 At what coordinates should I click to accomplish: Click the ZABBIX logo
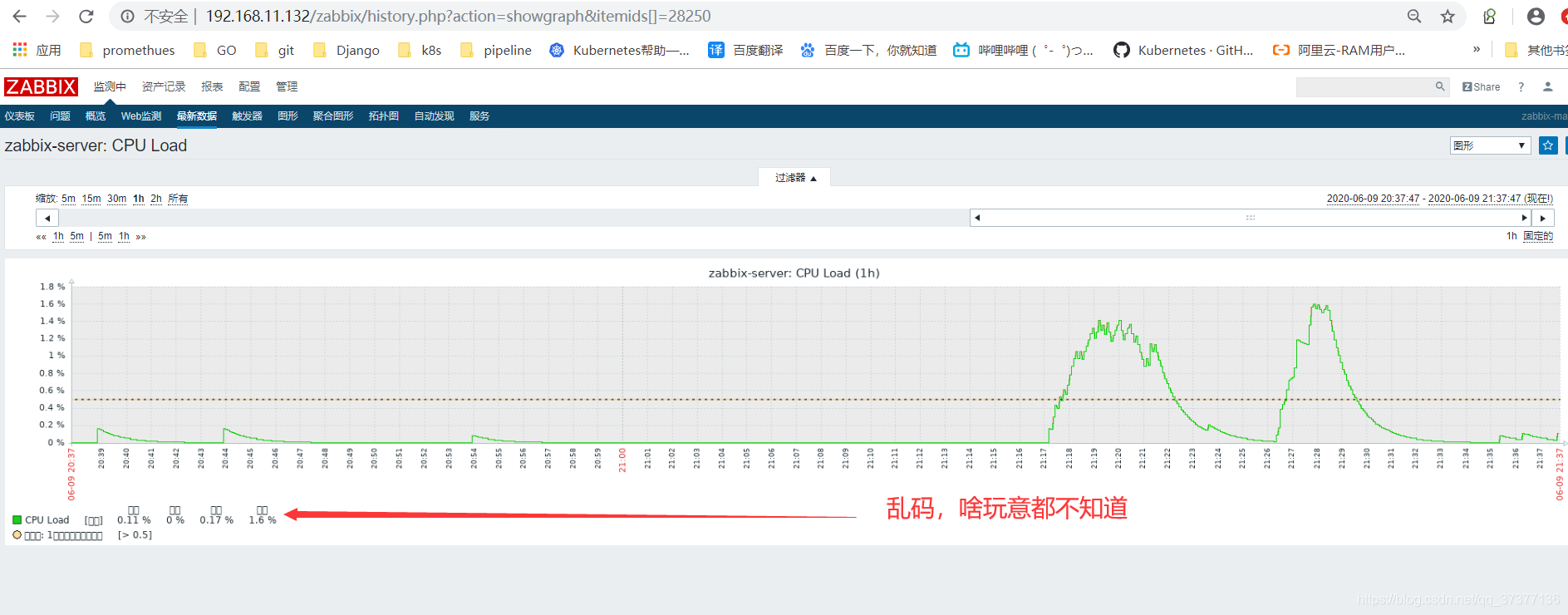pyautogui.click(x=41, y=86)
